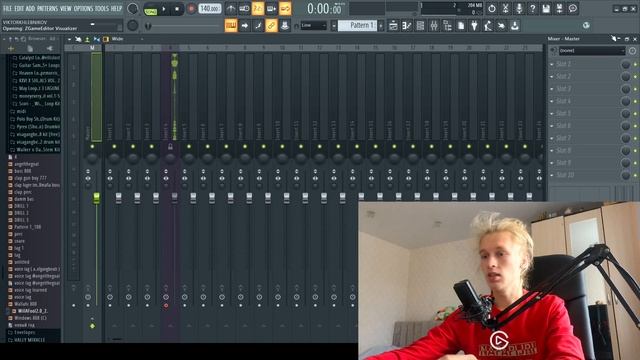Open the Piano roll view icon

407,26
